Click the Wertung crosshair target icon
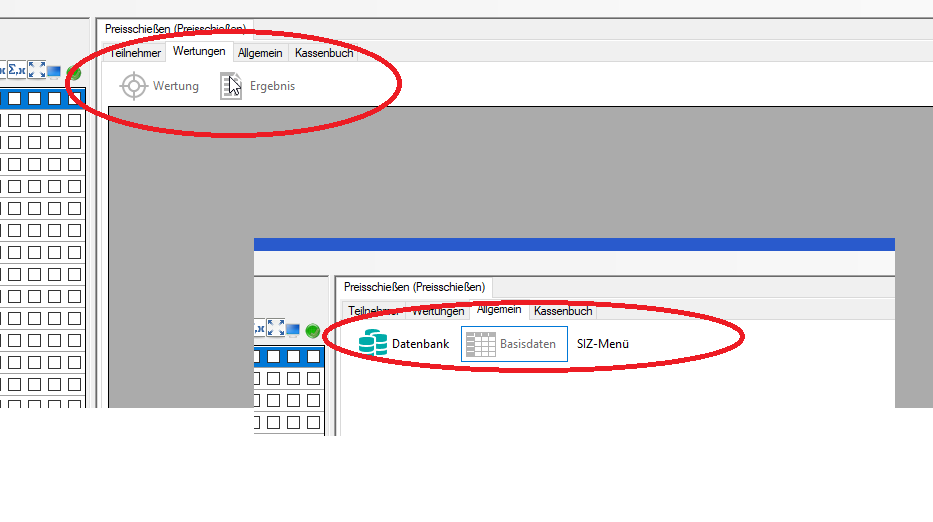Screen dimensions: 933x522 click(x=134, y=86)
